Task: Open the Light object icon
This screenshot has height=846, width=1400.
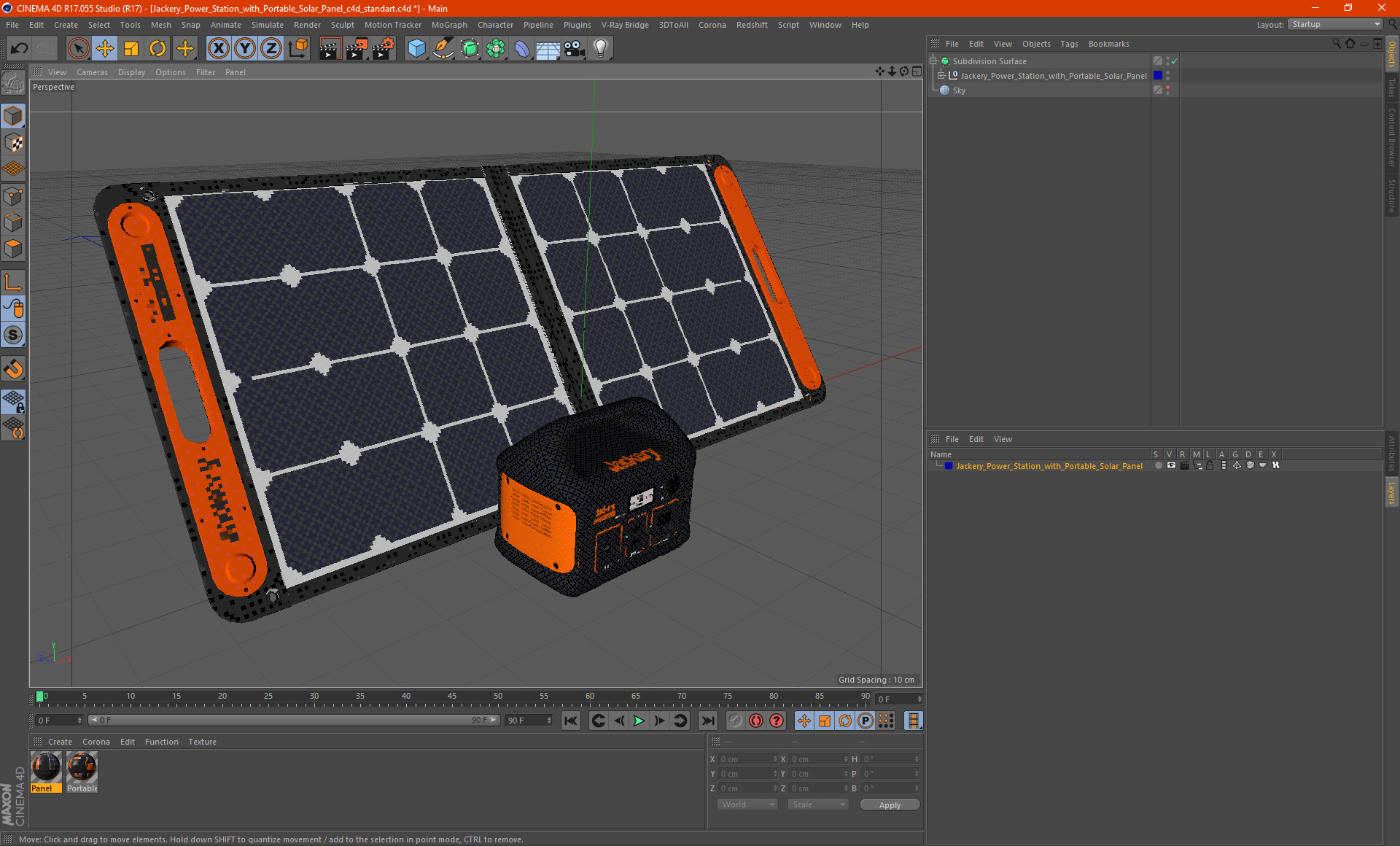Action: pyautogui.click(x=601, y=49)
